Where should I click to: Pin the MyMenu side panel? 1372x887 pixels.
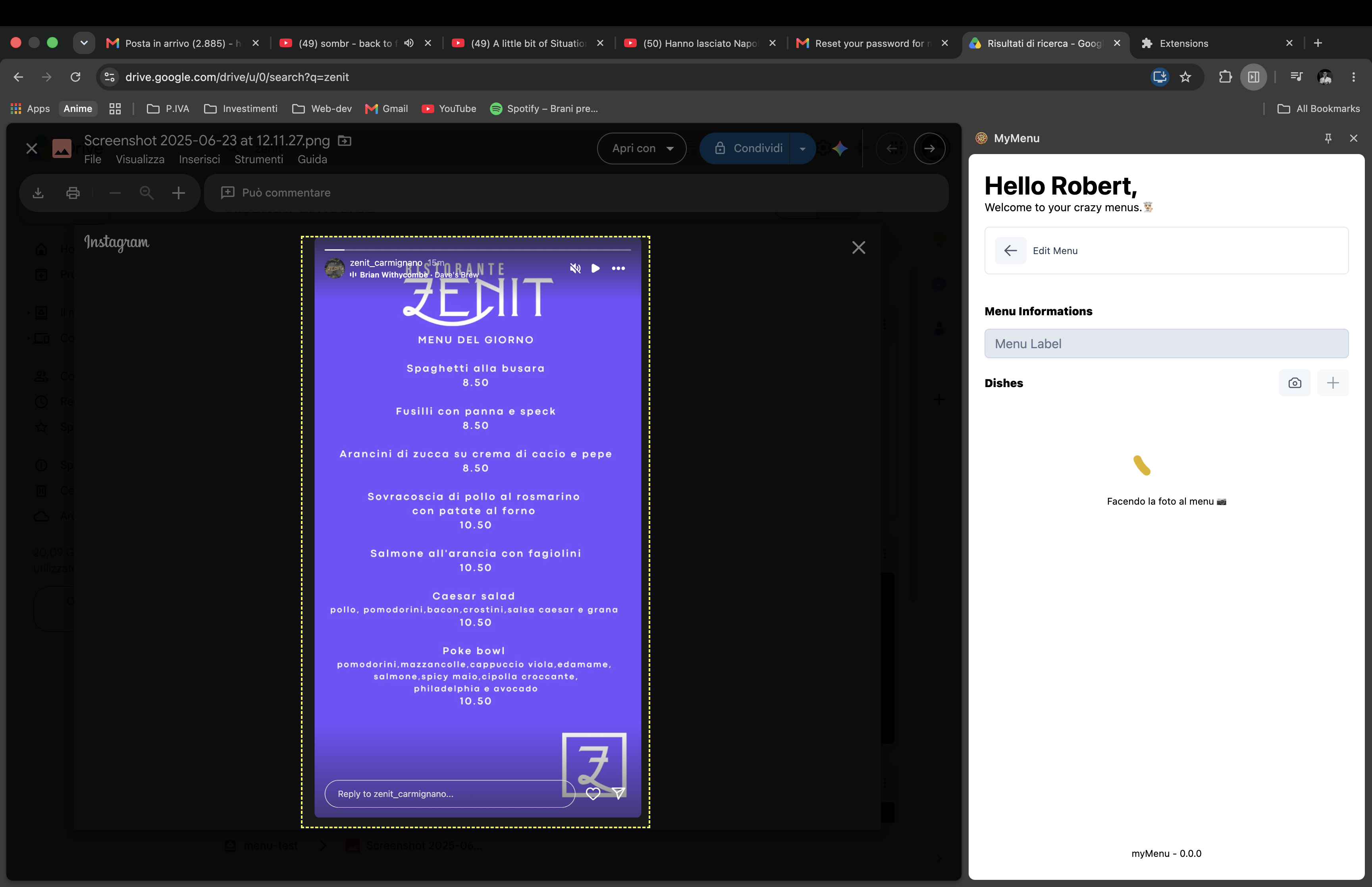[x=1328, y=138]
